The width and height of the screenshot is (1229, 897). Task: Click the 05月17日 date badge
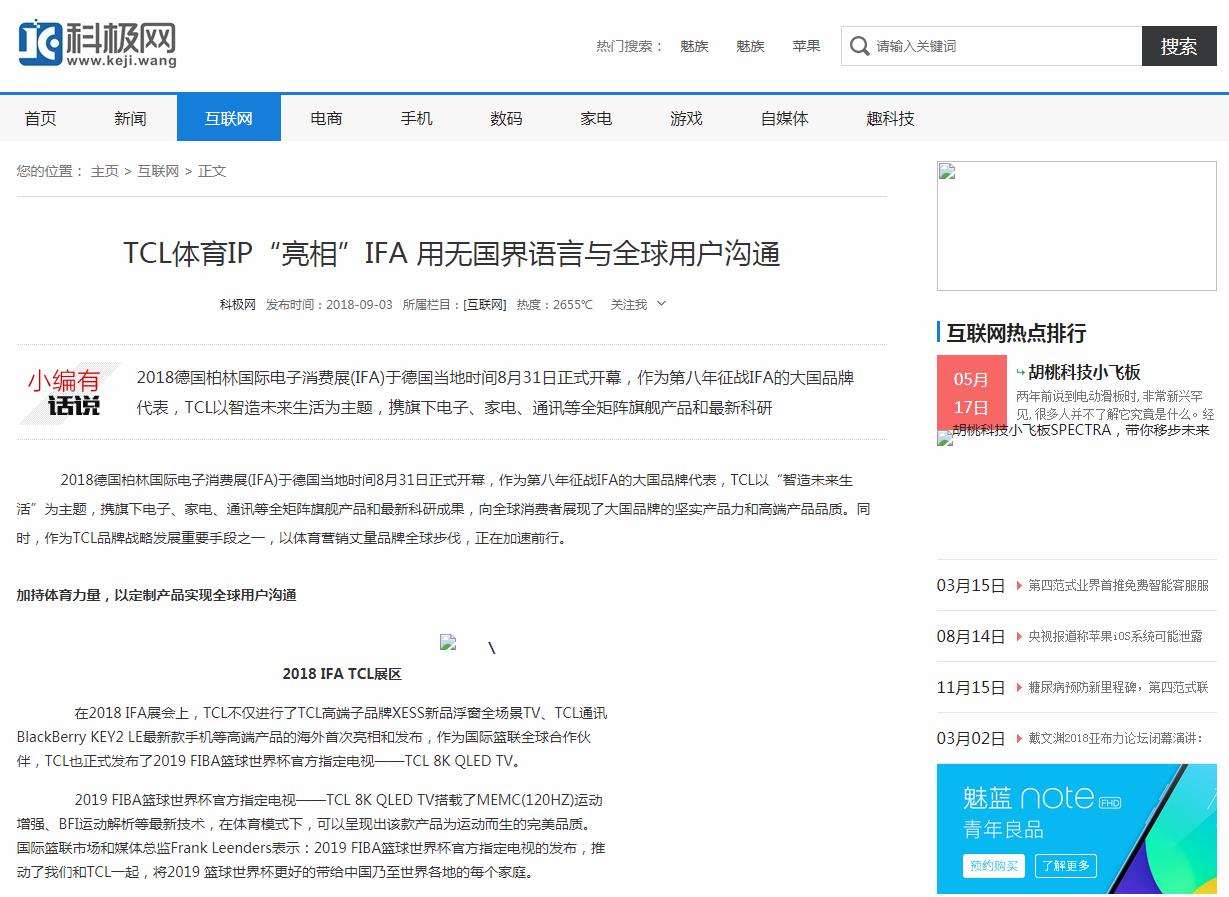972,393
